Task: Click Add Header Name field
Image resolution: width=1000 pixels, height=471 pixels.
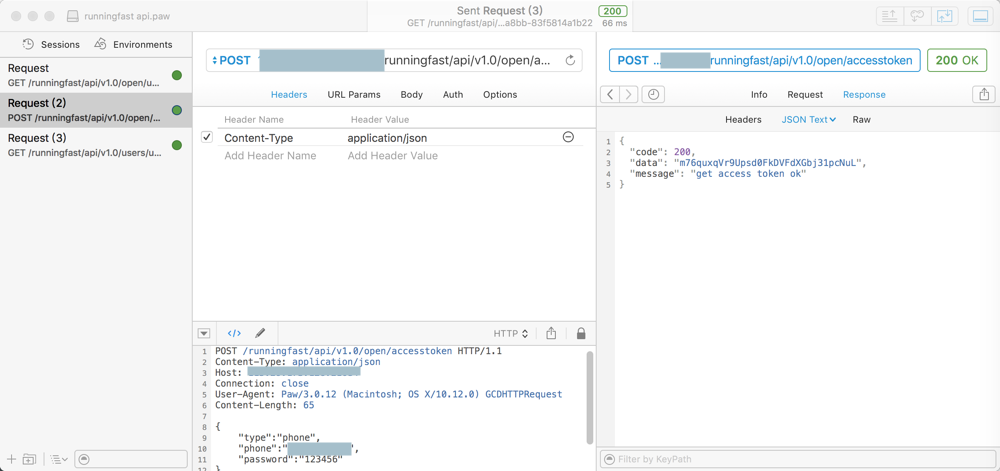Action: click(270, 156)
